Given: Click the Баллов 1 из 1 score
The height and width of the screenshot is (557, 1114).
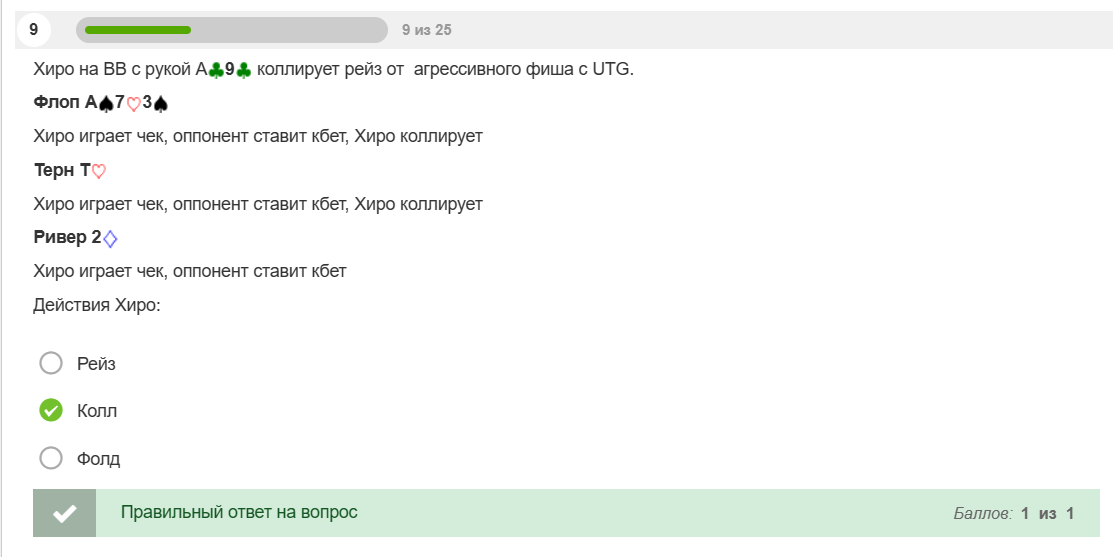Looking at the screenshot, I should tap(1014, 513).
